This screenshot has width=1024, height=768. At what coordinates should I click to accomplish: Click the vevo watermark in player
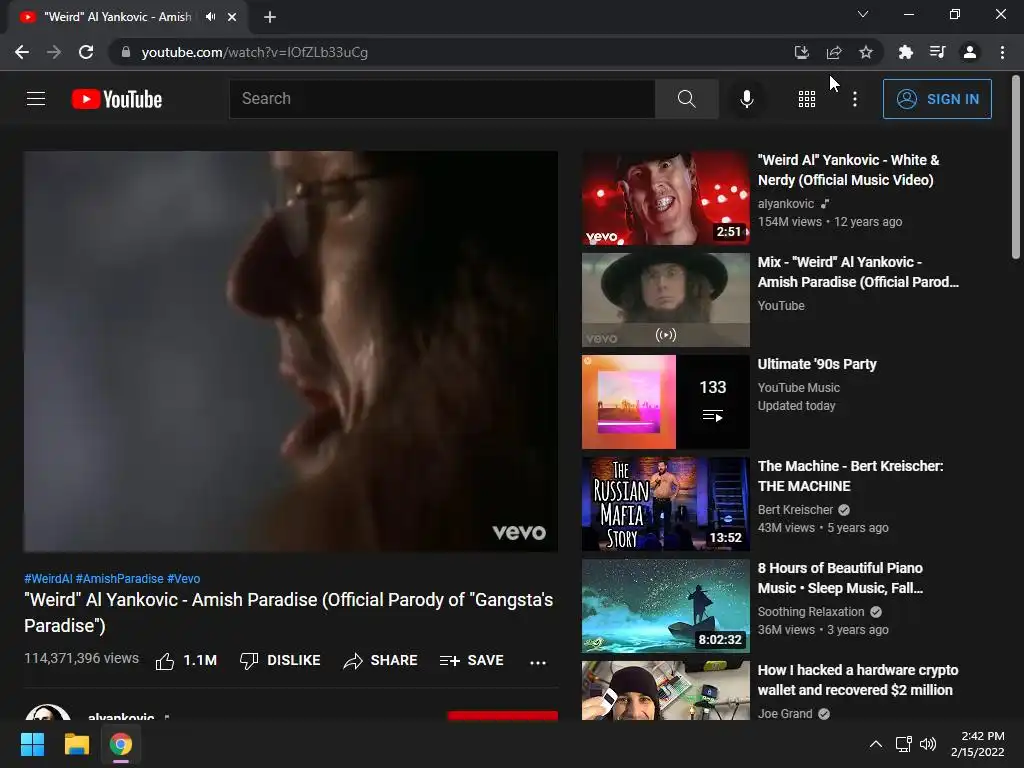point(519,532)
